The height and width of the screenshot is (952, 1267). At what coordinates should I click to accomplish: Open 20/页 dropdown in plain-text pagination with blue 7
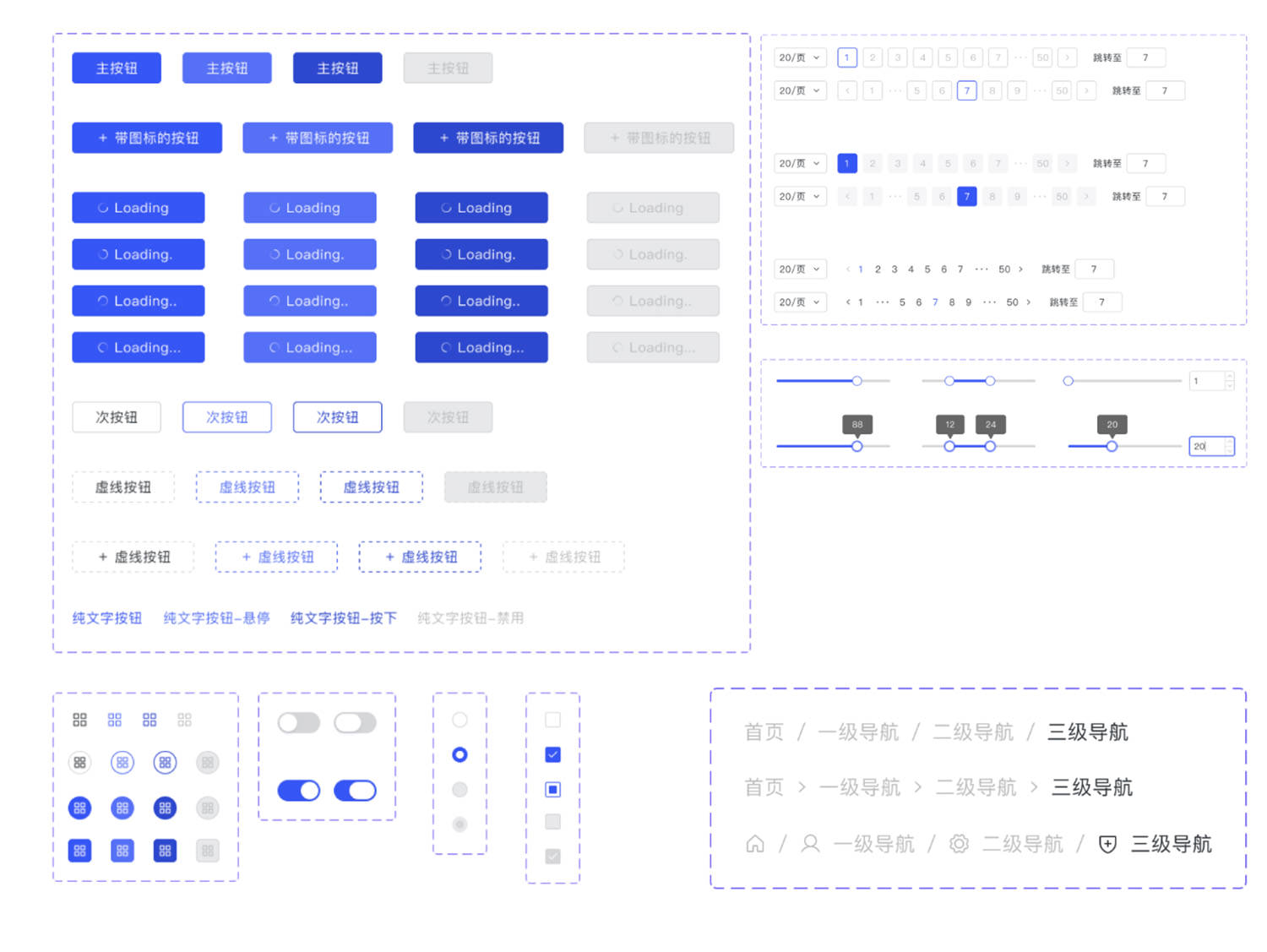click(x=799, y=302)
